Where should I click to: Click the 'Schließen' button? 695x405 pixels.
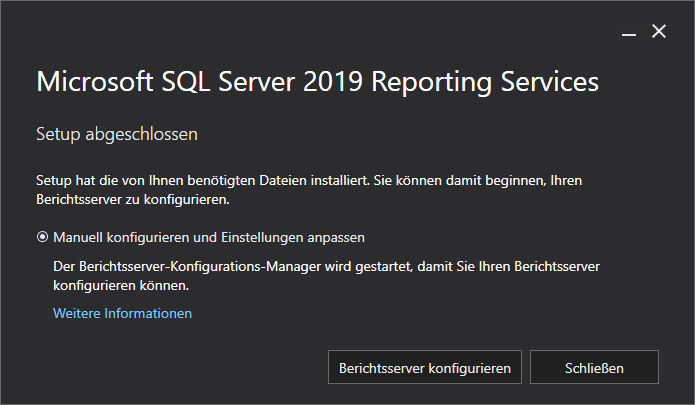tap(593, 367)
